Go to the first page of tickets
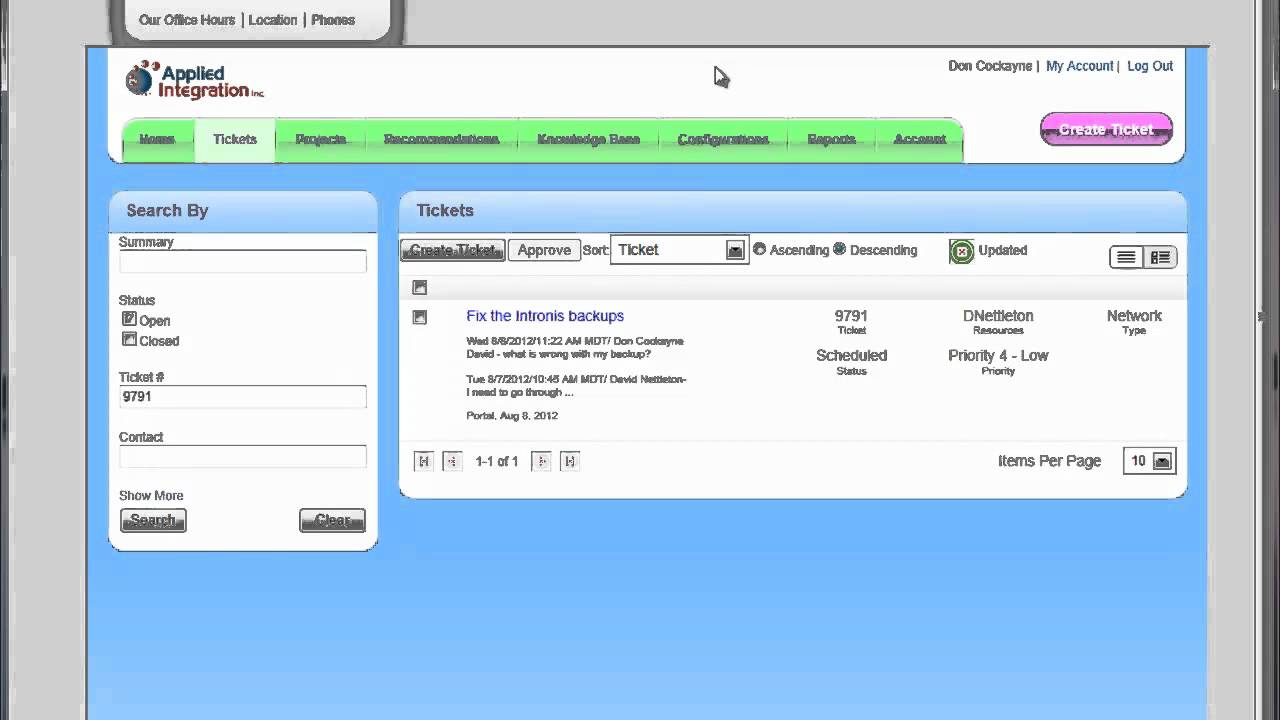Viewport: 1280px width, 720px height. coord(424,461)
